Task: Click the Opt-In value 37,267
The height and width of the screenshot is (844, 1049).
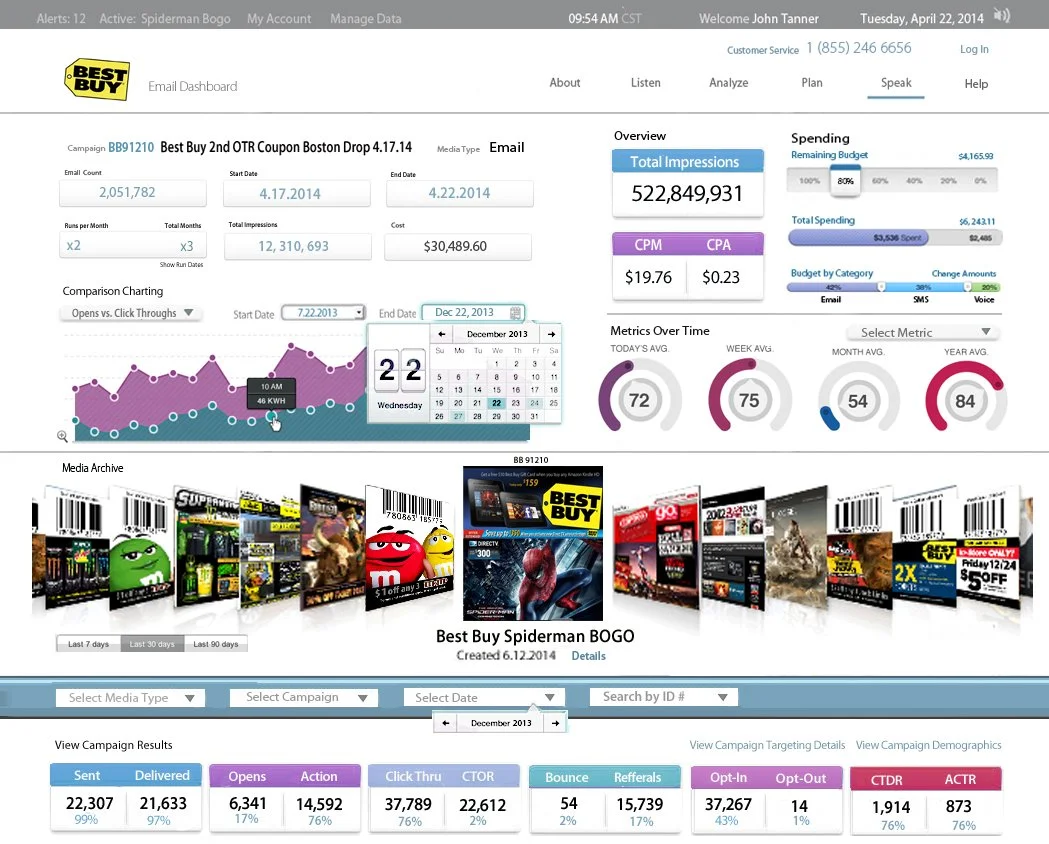Action: (x=728, y=805)
